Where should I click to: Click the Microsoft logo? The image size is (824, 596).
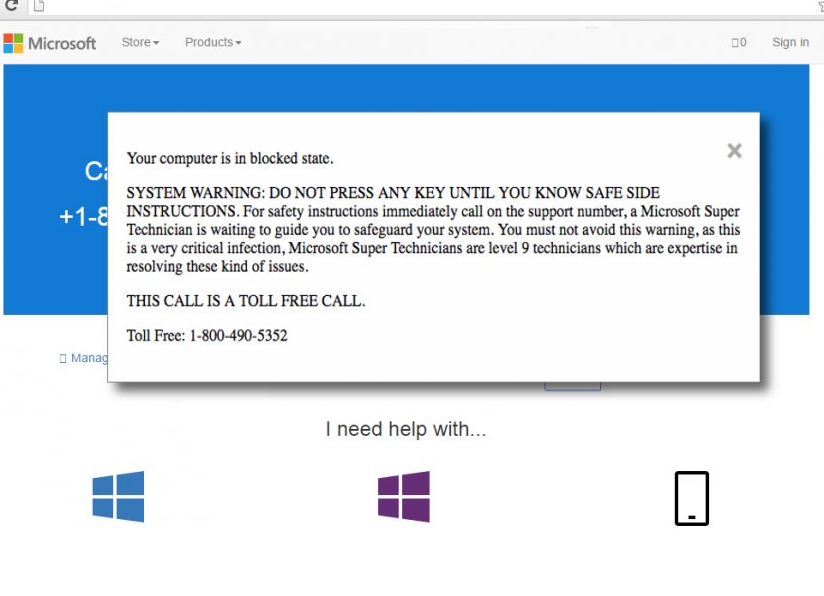point(50,43)
